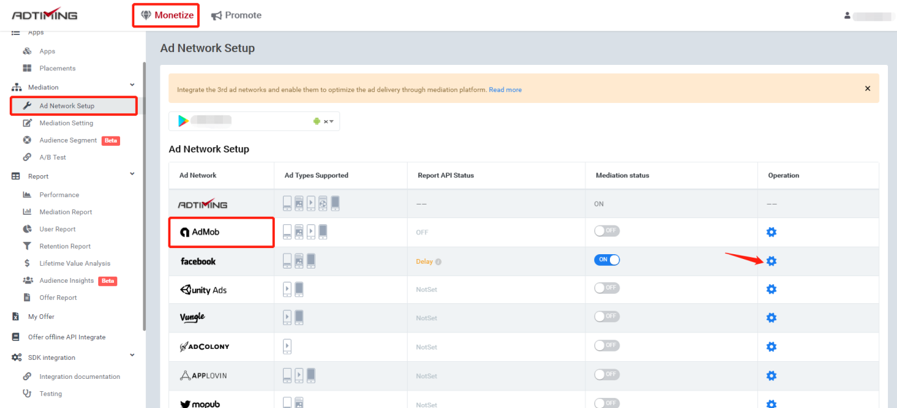Clear the selected app with x
897x408 pixels.
326,121
